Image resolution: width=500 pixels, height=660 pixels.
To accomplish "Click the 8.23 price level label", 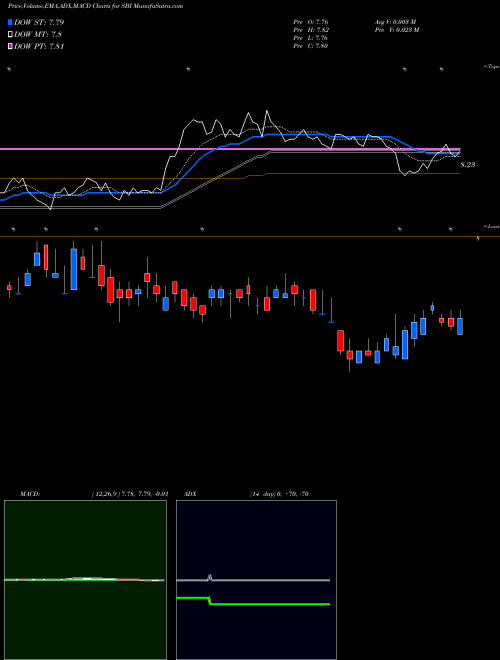I will [468, 165].
